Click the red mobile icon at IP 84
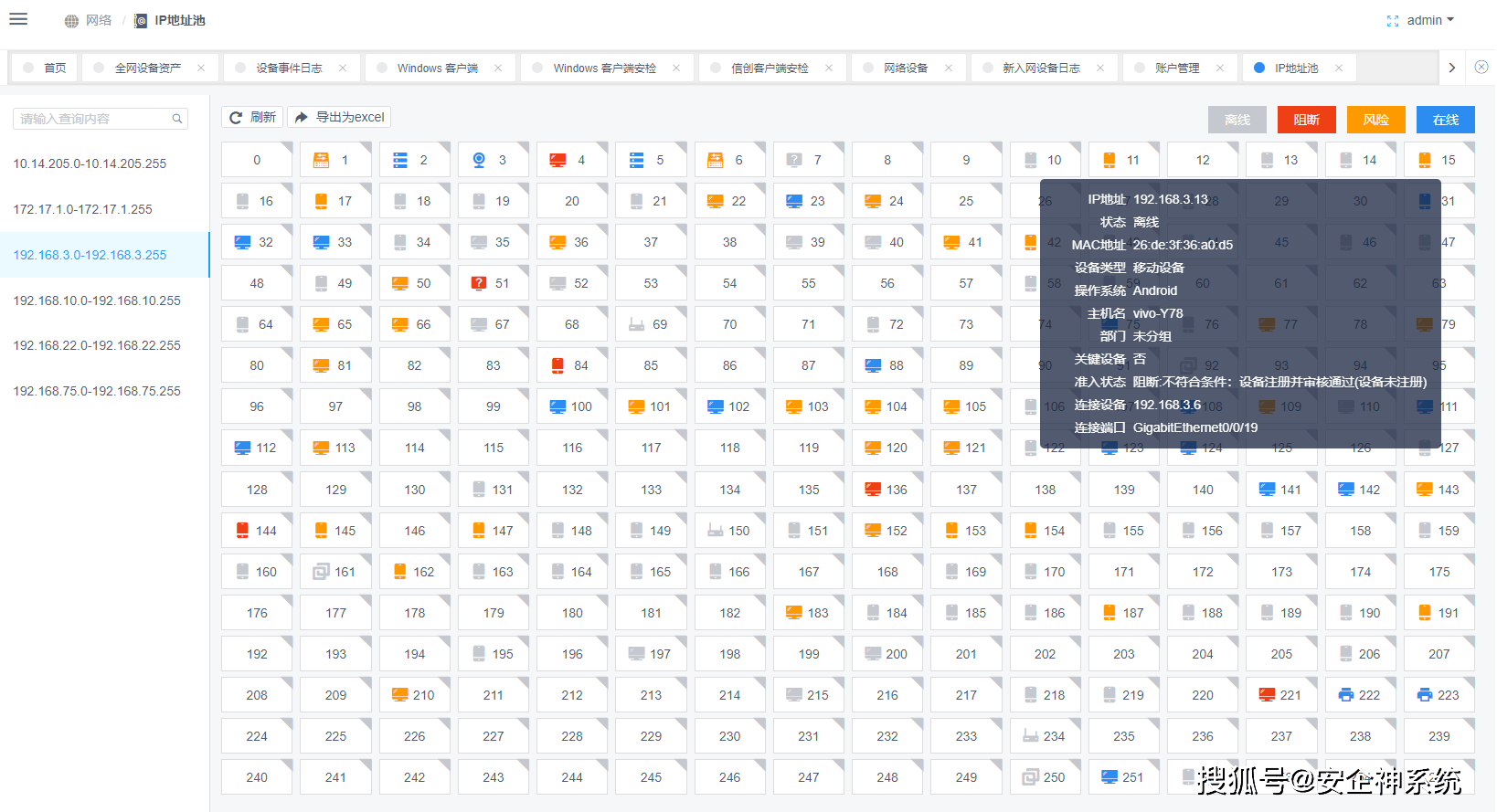Viewport: 1497px width, 812px height. click(x=557, y=365)
